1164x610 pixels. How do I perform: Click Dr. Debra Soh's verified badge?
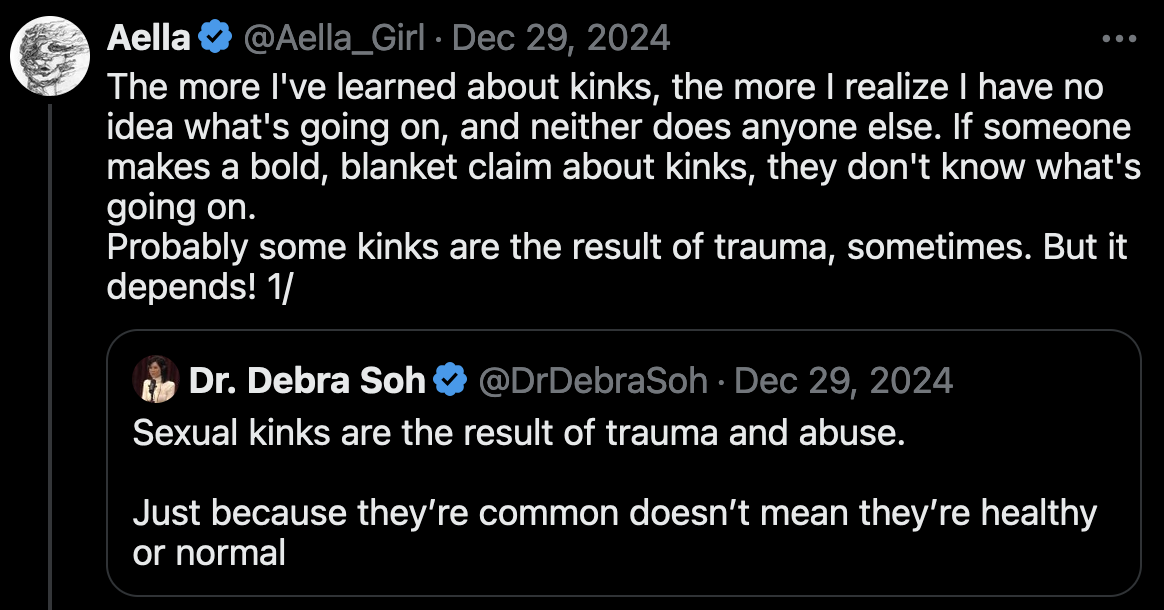[x=451, y=381]
